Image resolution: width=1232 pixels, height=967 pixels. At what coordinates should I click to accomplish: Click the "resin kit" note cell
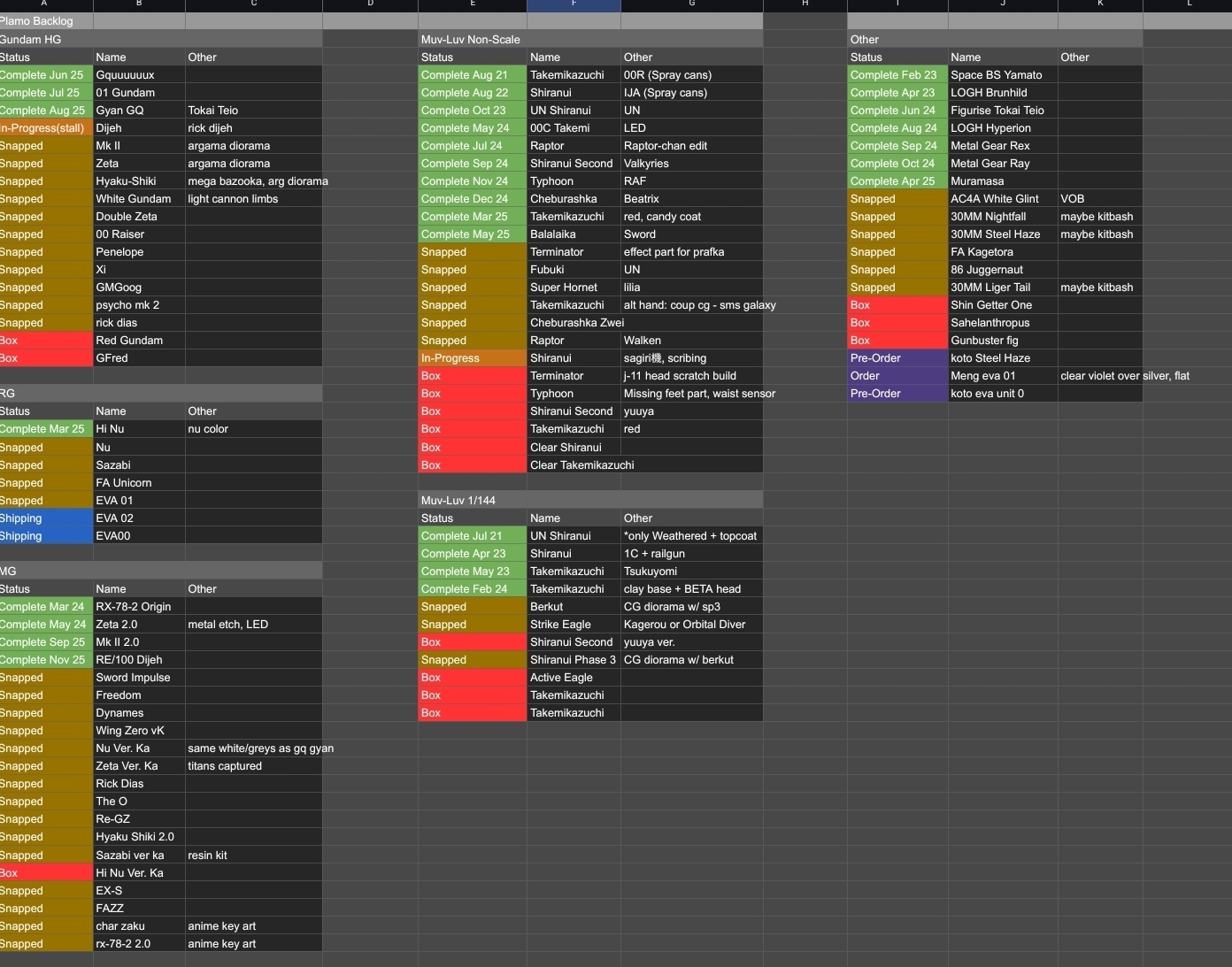[254, 856]
